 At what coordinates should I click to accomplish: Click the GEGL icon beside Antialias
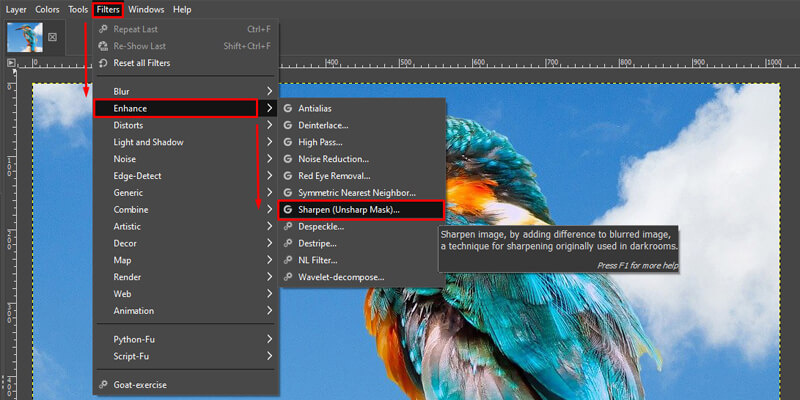coord(288,108)
